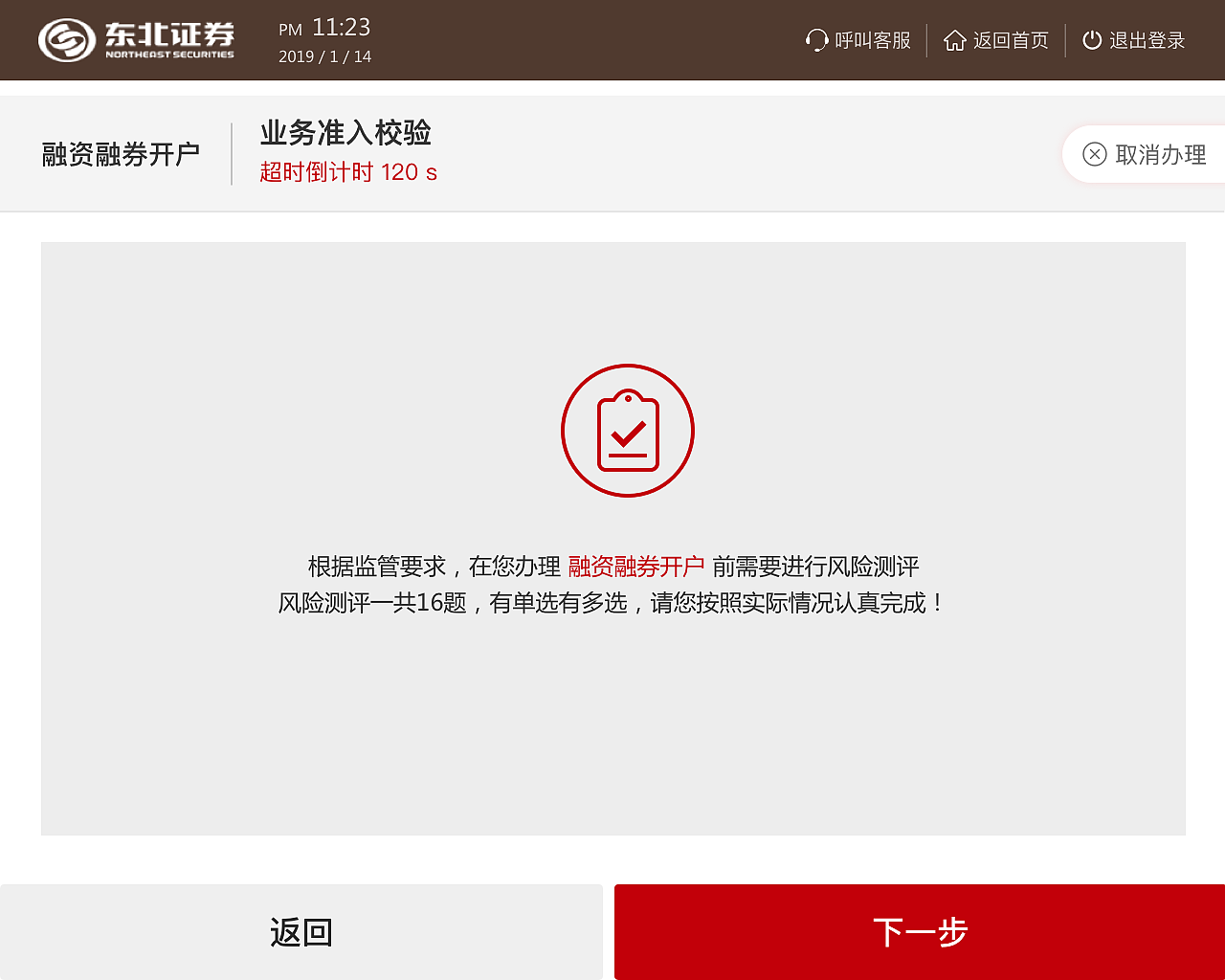The image size is (1225, 980).
Task: Click the power icon beside 退出登录
Action: [x=1092, y=40]
